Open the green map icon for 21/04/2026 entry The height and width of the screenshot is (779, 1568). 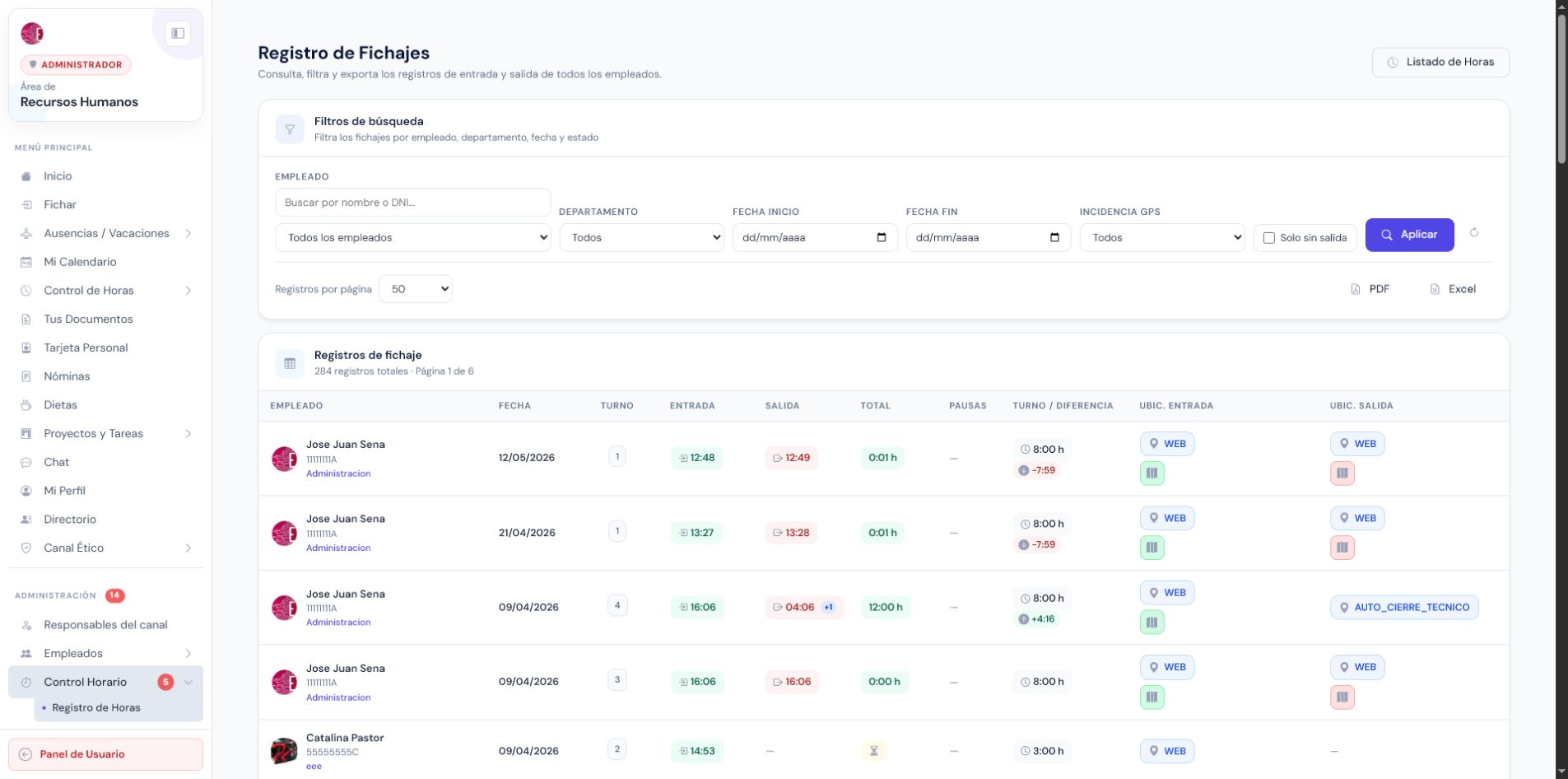click(x=1152, y=548)
